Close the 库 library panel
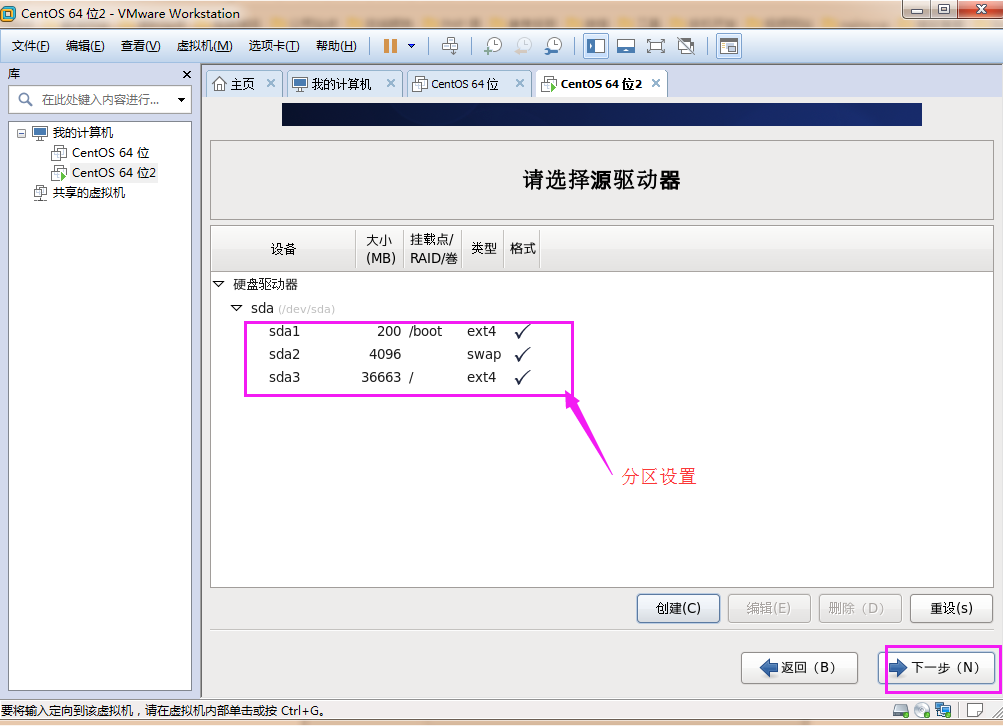 (187, 74)
